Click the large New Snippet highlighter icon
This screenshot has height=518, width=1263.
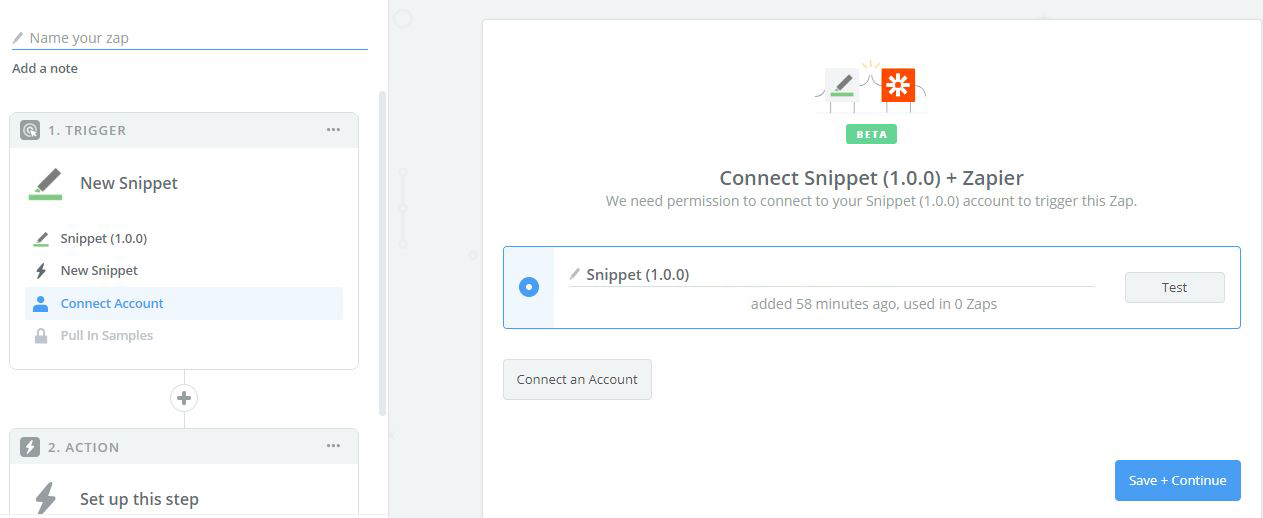click(x=45, y=184)
